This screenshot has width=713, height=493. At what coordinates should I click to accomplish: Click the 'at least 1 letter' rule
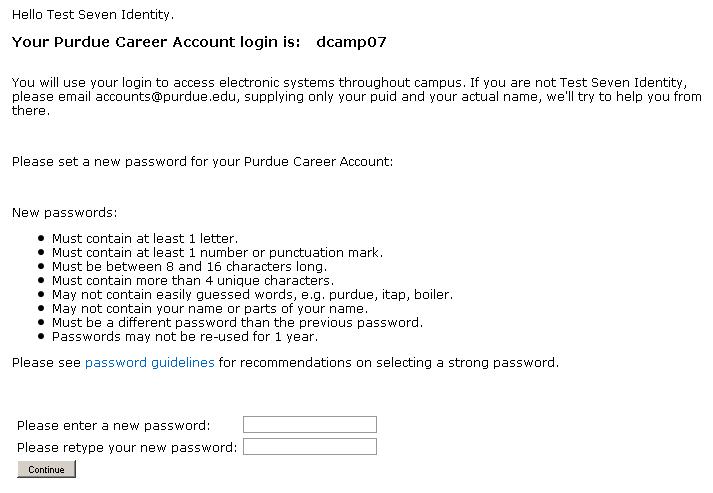(145, 239)
